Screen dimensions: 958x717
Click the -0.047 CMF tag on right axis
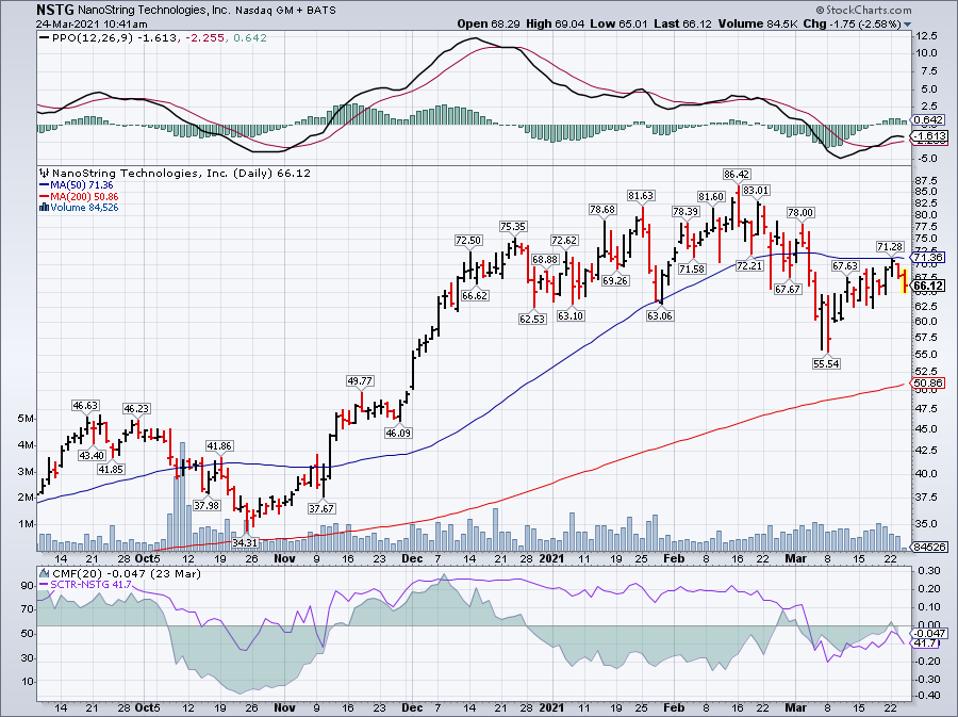point(930,633)
